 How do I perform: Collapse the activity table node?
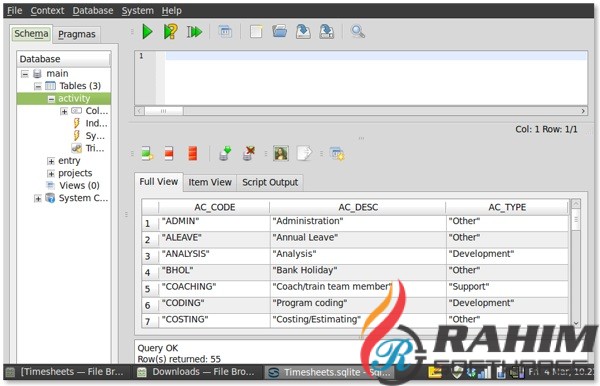[x=51, y=99]
